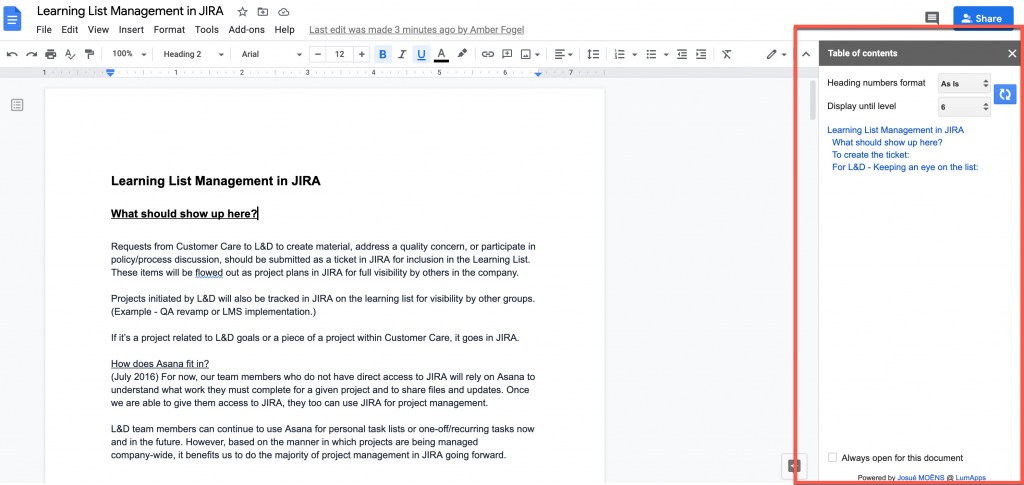This screenshot has width=1024, height=485.
Task: Open the Insert menu
Action: coord(131,29)
